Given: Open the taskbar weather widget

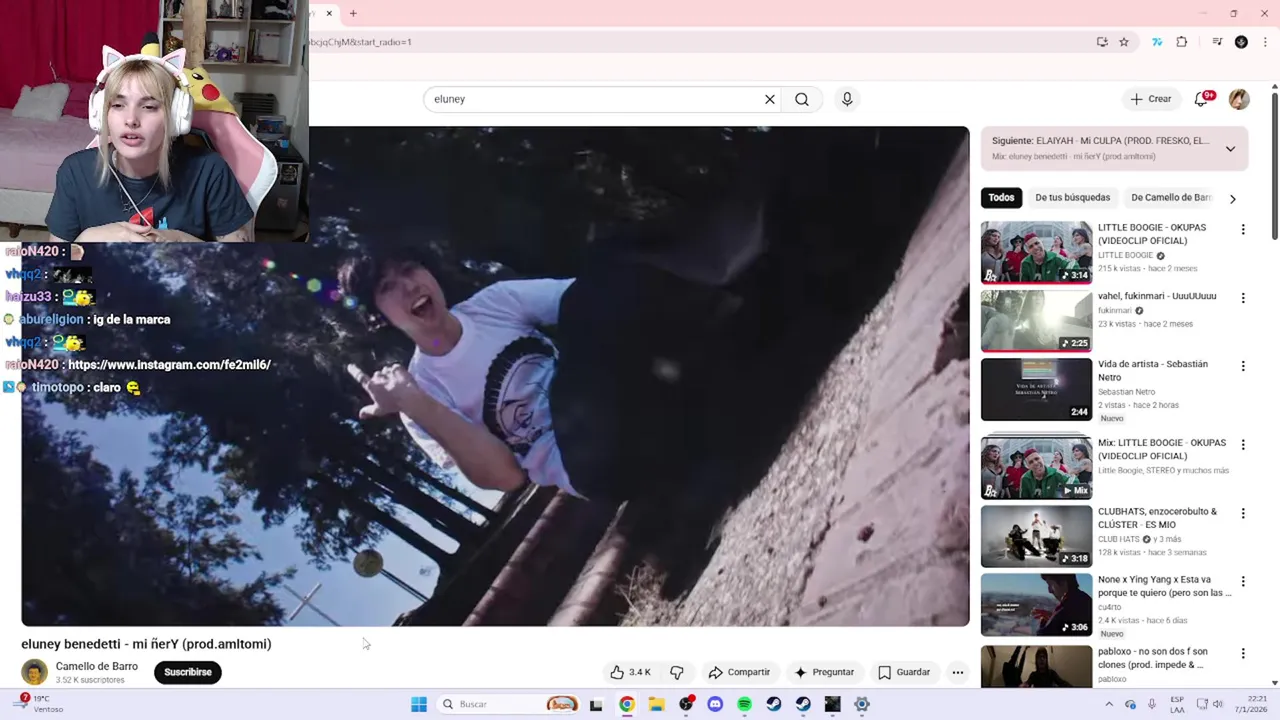Looking at the screenshot, I should [x=40, y=704].
